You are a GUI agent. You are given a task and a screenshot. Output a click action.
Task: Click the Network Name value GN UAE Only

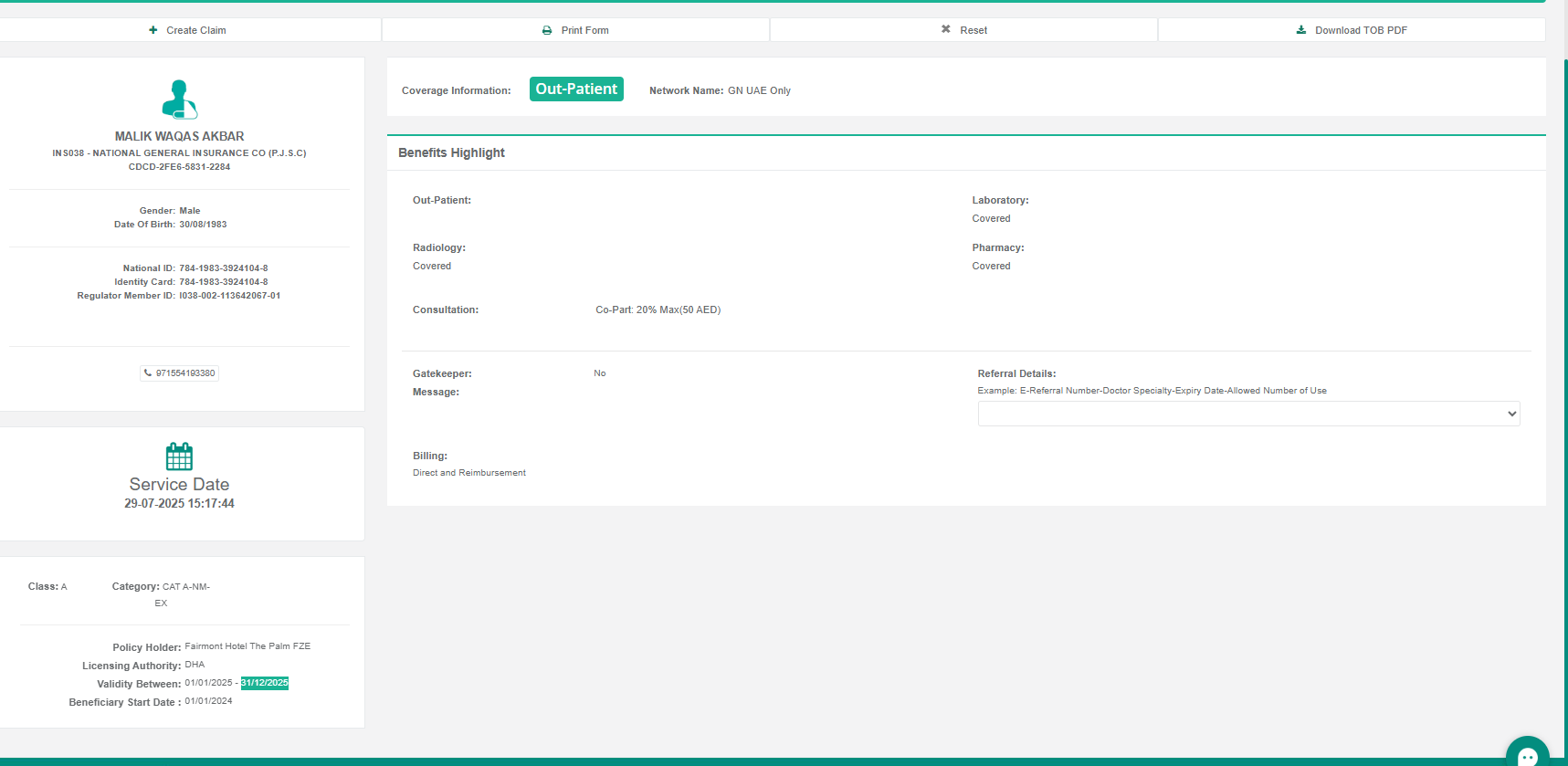(x=759, y=90)
